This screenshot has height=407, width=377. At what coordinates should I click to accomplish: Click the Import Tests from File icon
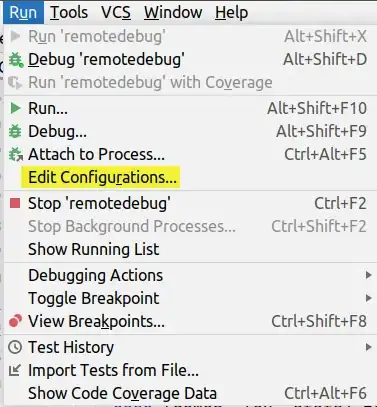[x=15, y=370]
